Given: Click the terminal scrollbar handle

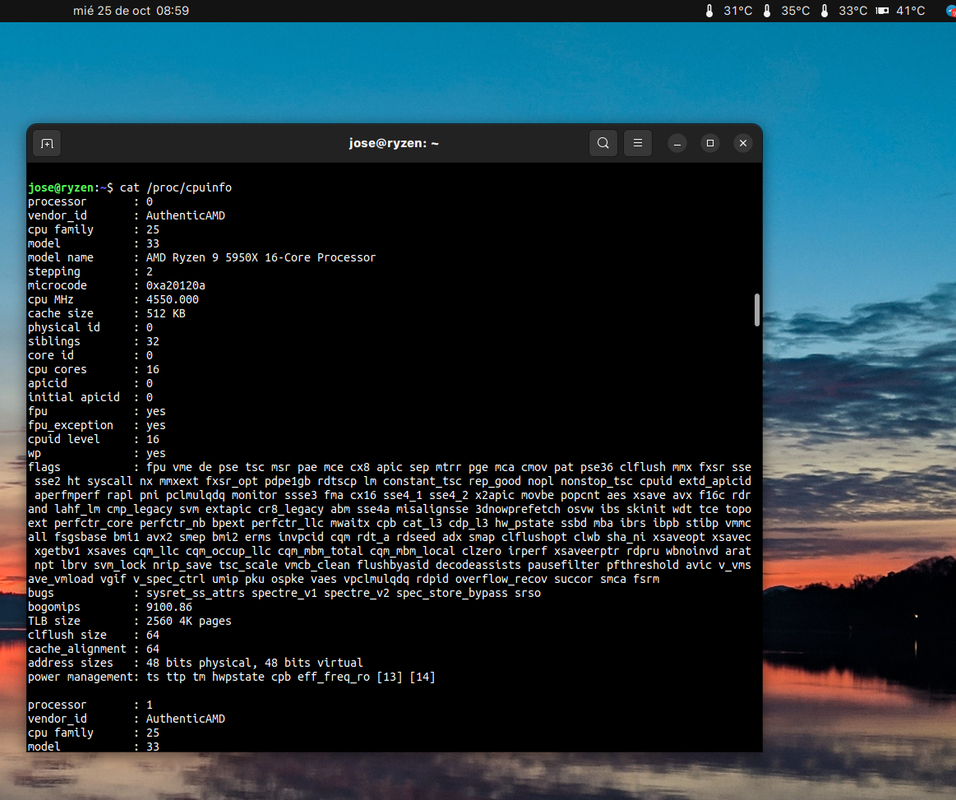Looking at the screenshot, I should (x=757, y=310).
